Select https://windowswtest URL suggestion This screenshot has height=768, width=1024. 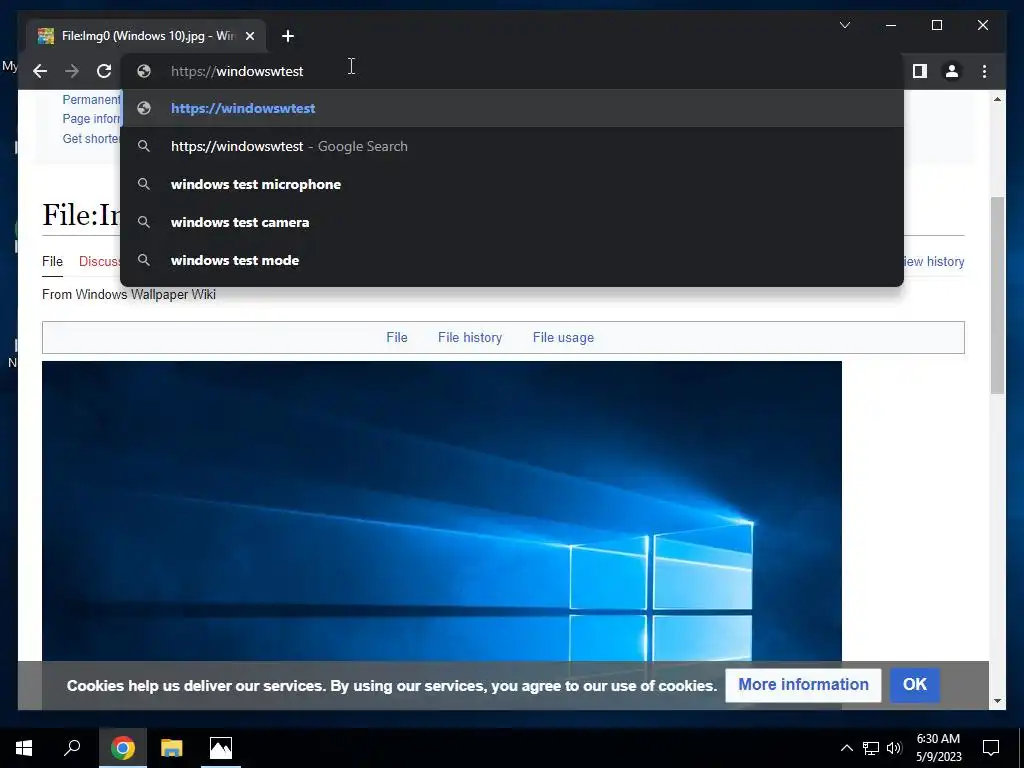click(512, 108)
